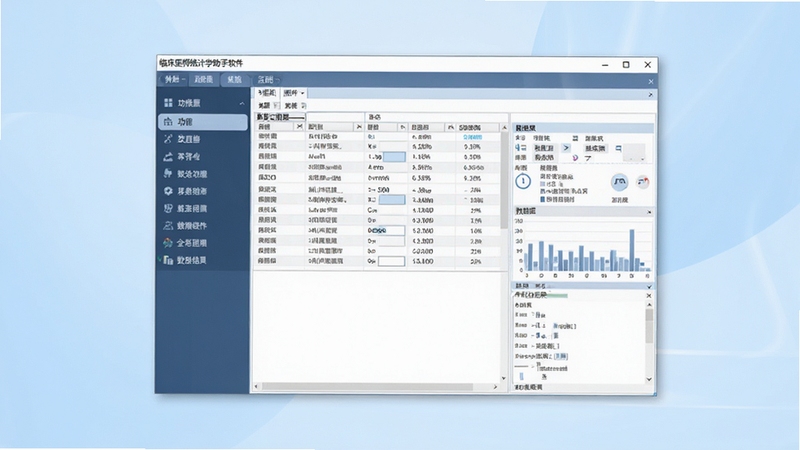Switch to the second top menu tab
This screenshot has width=800, height=450.
tap(204, 79)
